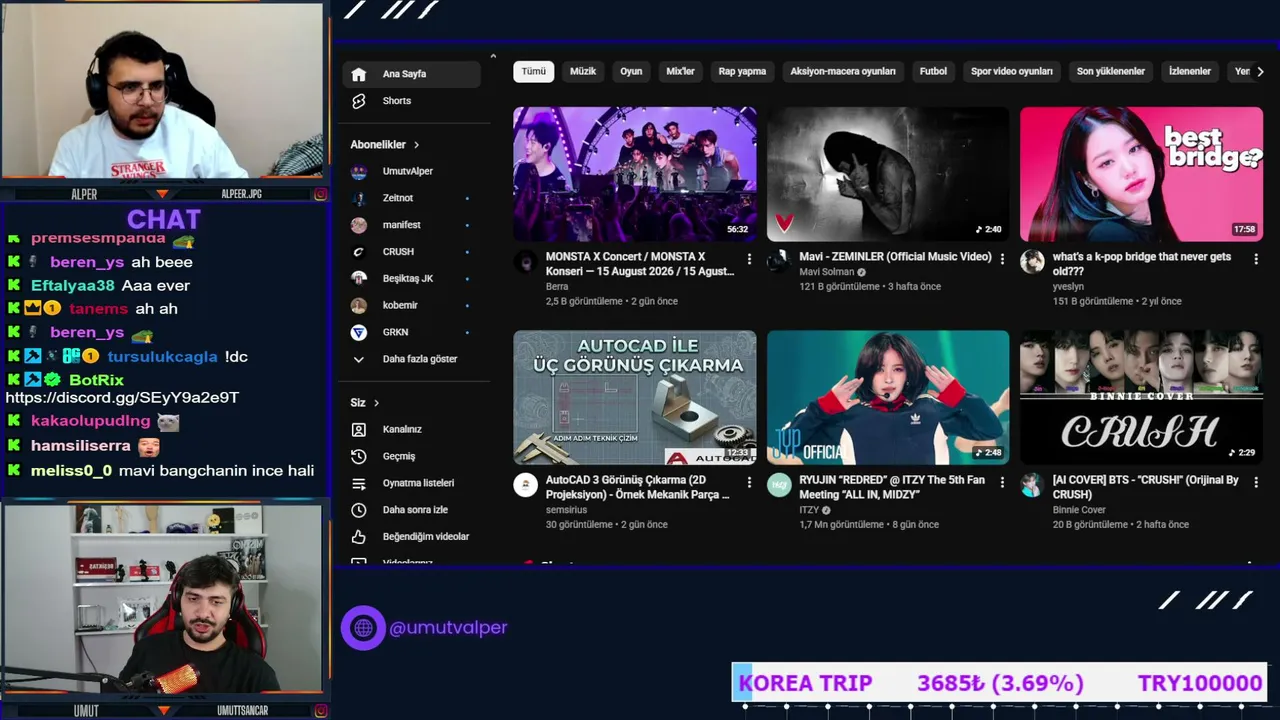The height and width of the screenshot is (720, 1280).
Task: Click the semsirius channel avatar
Action: pos(526,485)
